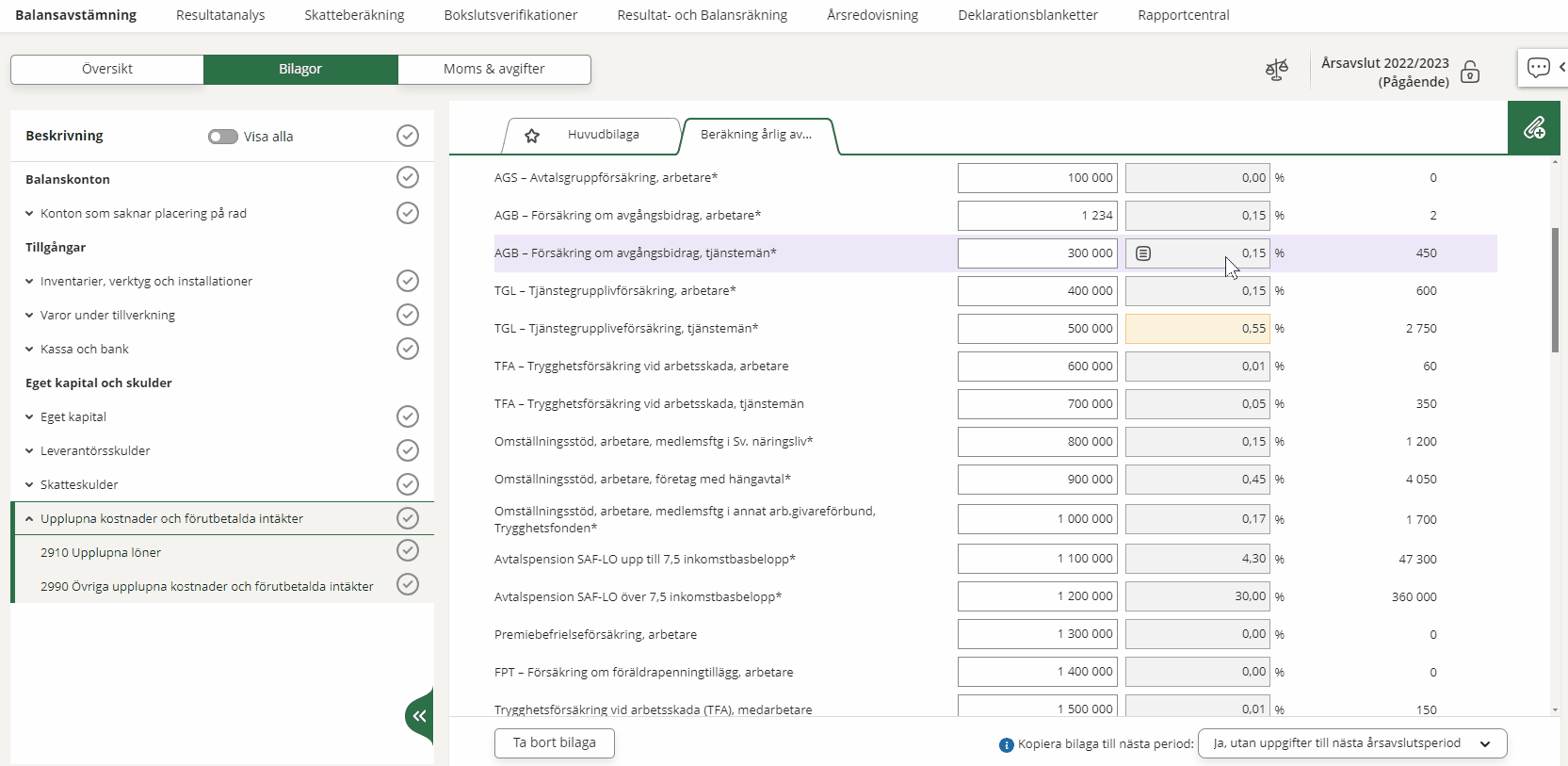Screen dimensions: 1568x766
Task: Click the star icon on Huvudbilaga tab
Action: tap(532, 136)
